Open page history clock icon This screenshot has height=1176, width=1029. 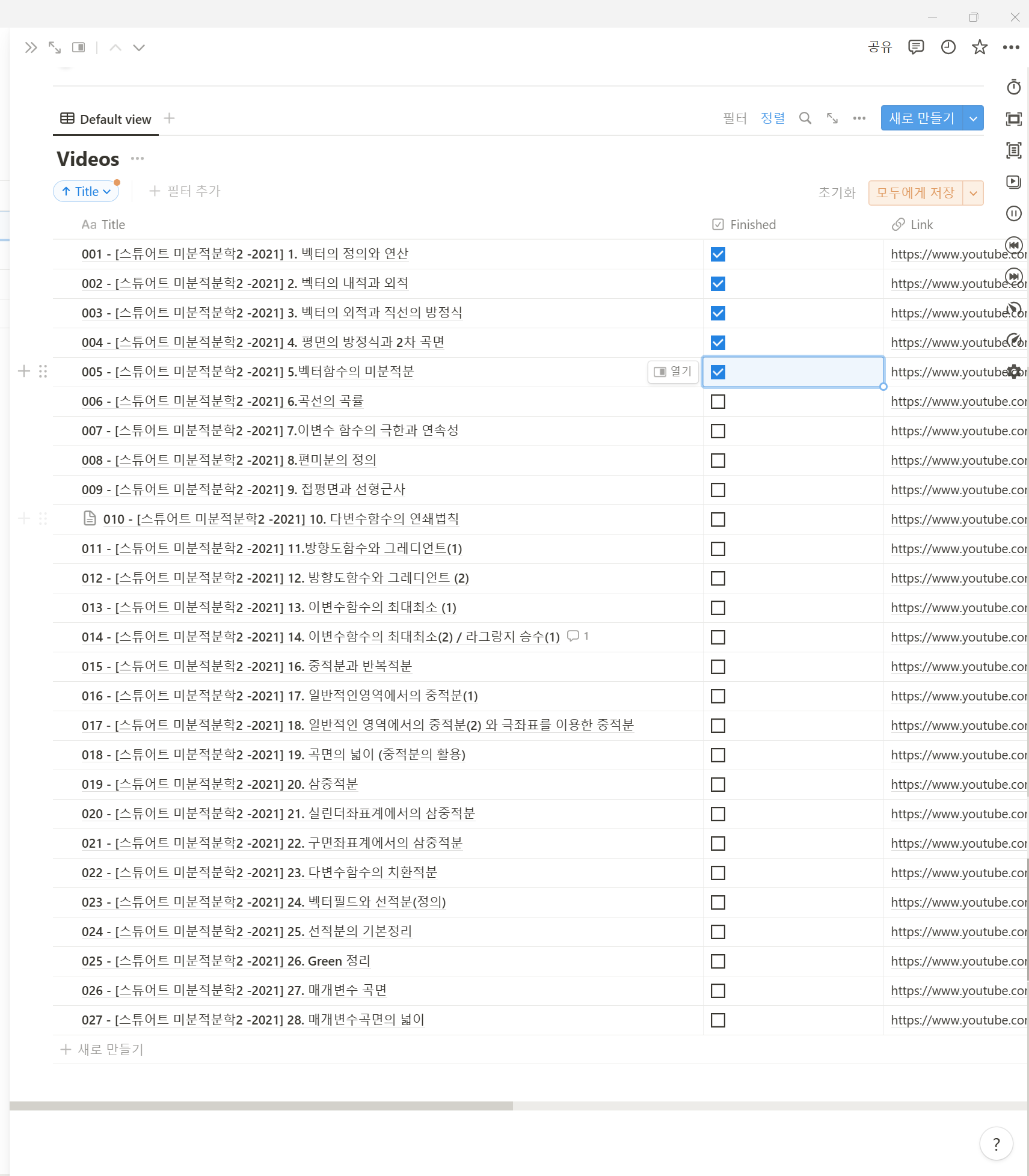click(x=948, y=47)
